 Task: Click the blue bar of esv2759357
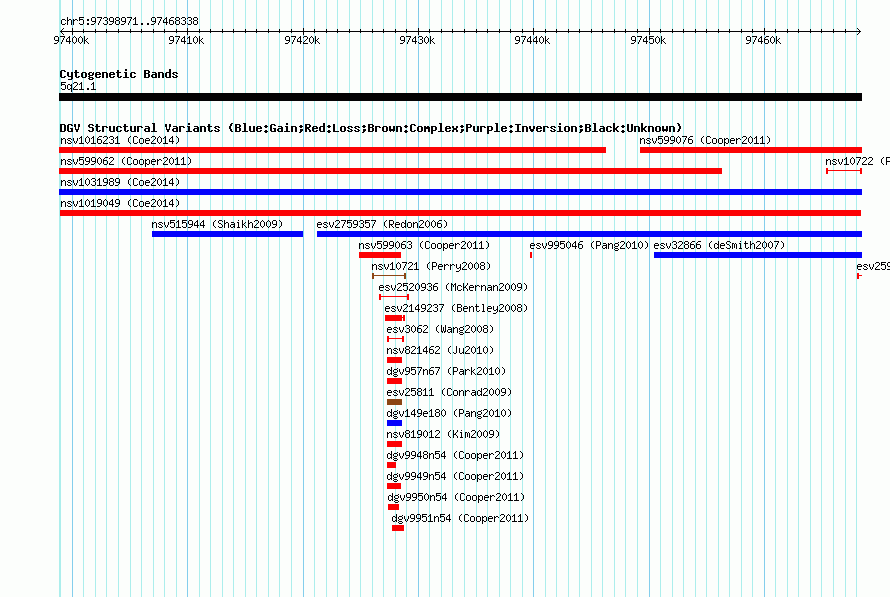pyautogui.click(x=589, y=234)
